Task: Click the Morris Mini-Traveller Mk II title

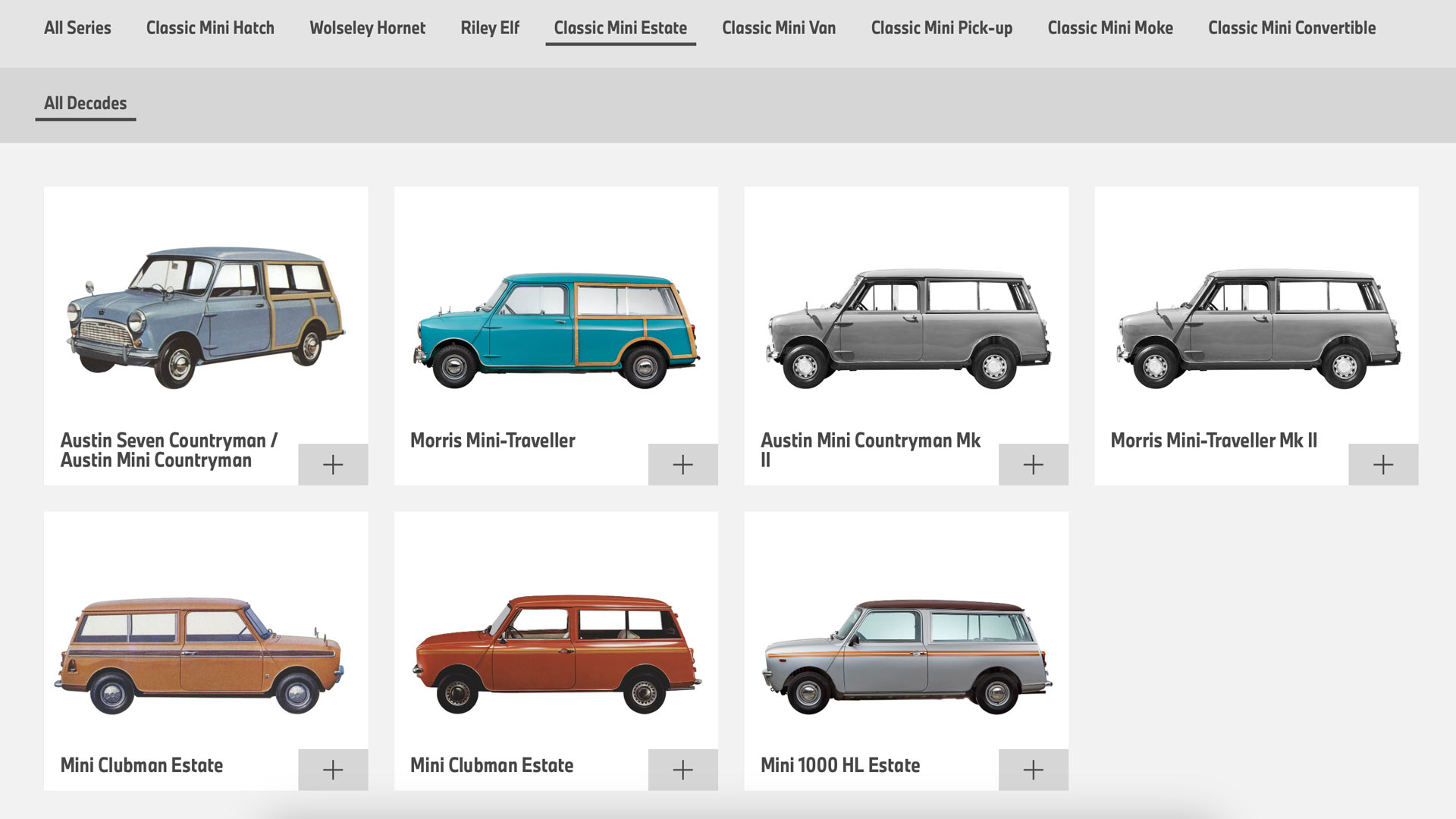Action: [x=1214, y=441]
